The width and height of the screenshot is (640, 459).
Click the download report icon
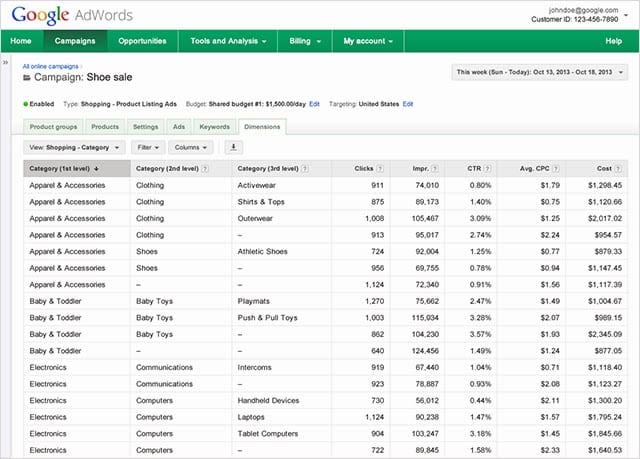[x=233, y=147]
